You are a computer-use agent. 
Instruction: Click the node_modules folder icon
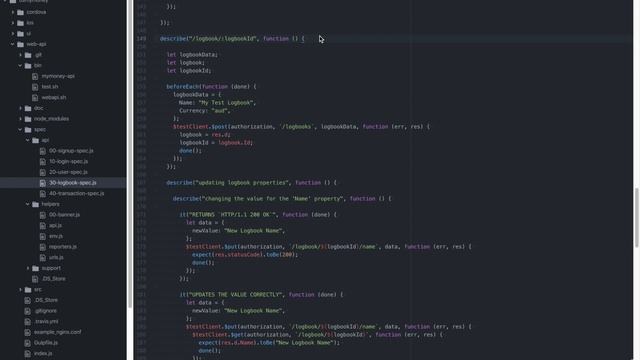pyautogui.click(x=28, y=119)
